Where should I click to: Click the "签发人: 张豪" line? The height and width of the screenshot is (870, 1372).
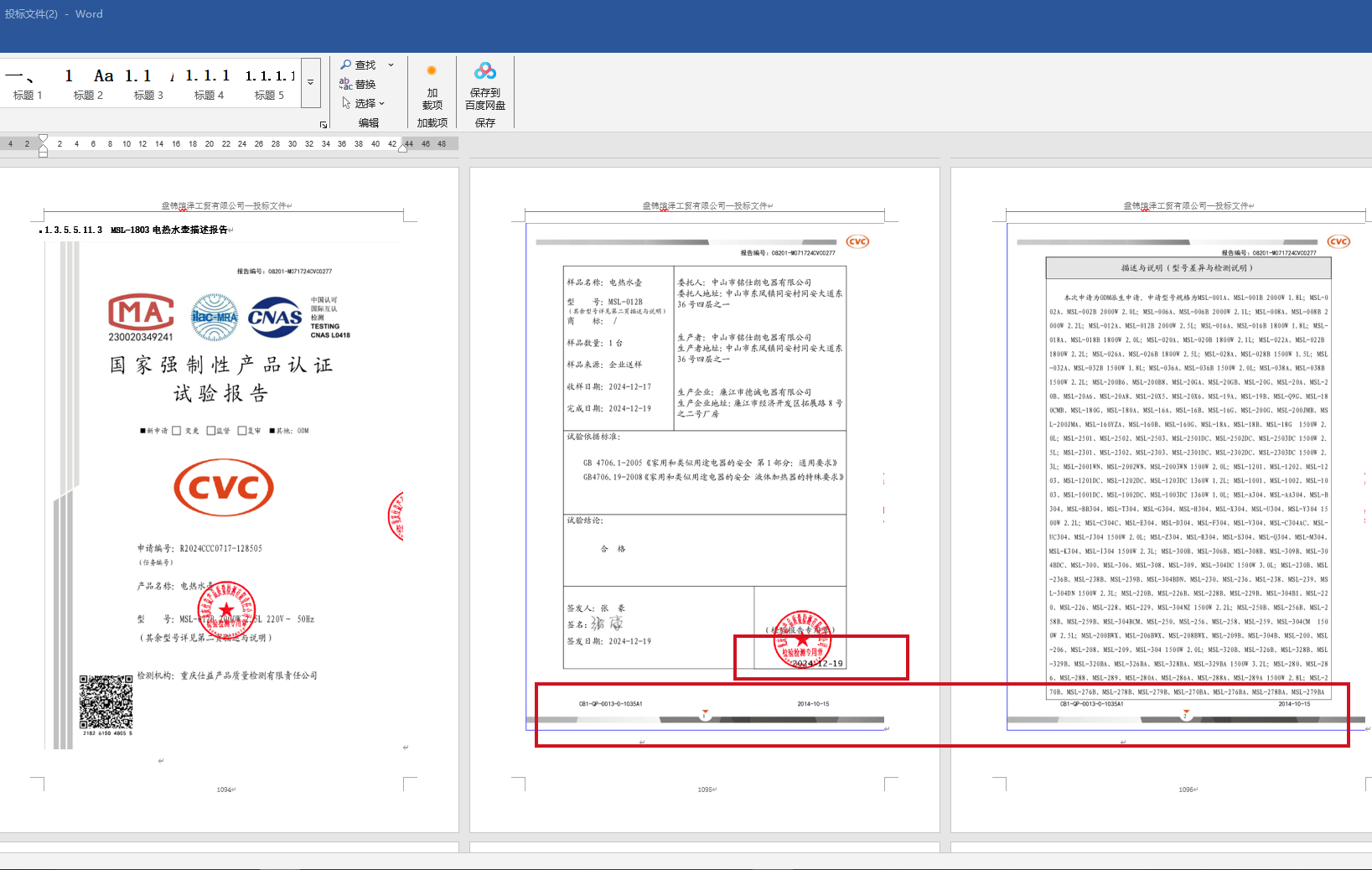596,608
